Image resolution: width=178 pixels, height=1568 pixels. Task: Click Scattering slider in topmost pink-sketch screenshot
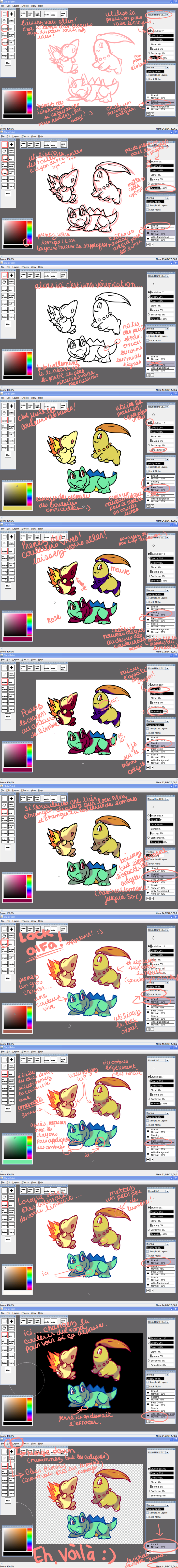tap(162, 53)
